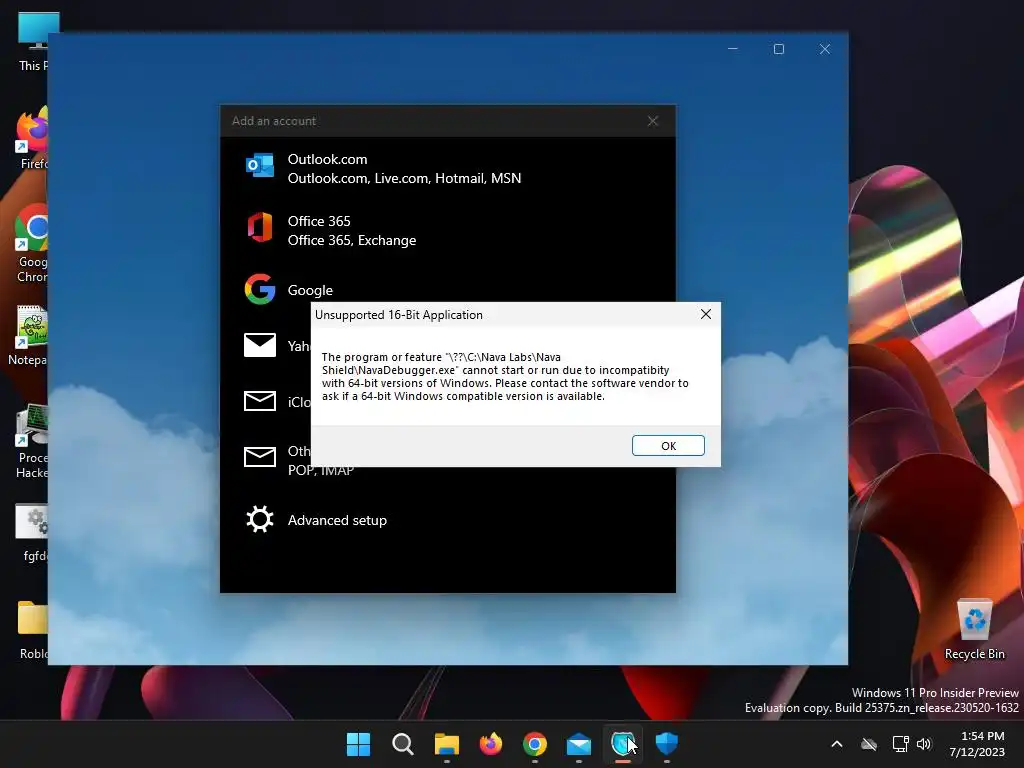Click the Nava Shield taskbar icon
1024x768 pixels.
pyautogui.click(x=623, y=744)
